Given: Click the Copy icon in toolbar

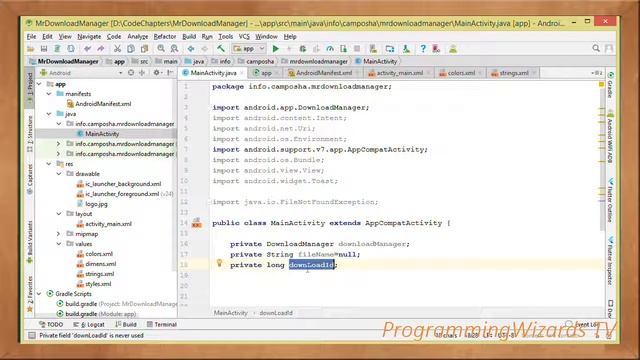Looking at the screenshot, I should coord(131,49).
